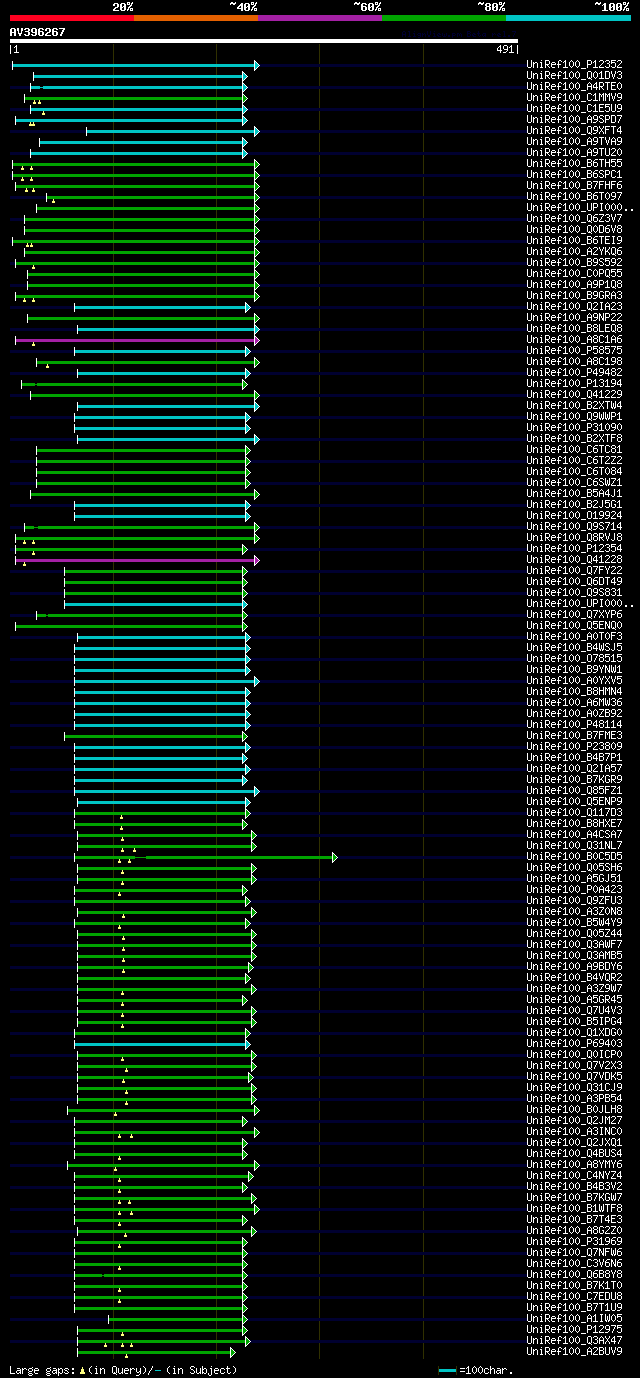This screenshot has height=1378, width=640.
Task: Click the UniRef100_Q4BUS4 label
Action: [x=574, y=1154]
